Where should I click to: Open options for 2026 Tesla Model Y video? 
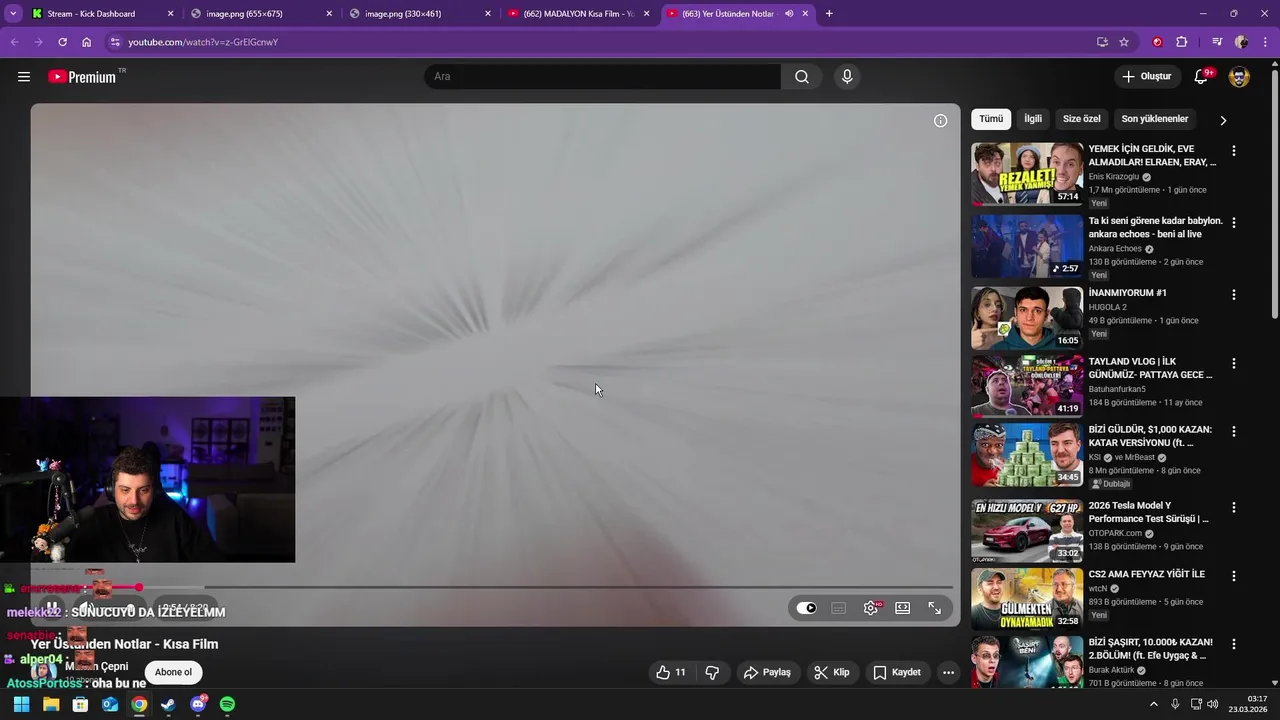[x=1233, y=507]
